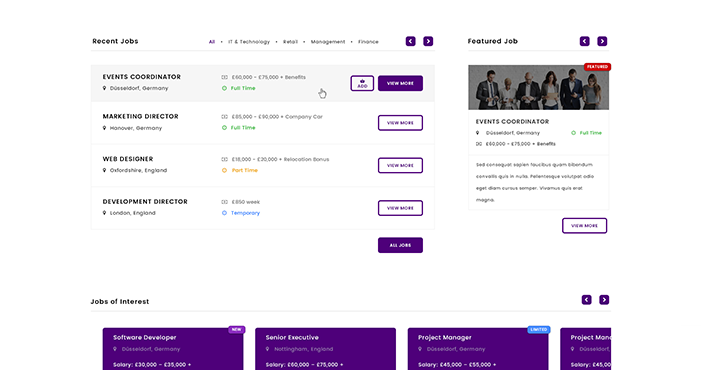Click next arrow in Featured Job section
The height and width of the screenshot is (370, 701).
[x=602, y=41]
